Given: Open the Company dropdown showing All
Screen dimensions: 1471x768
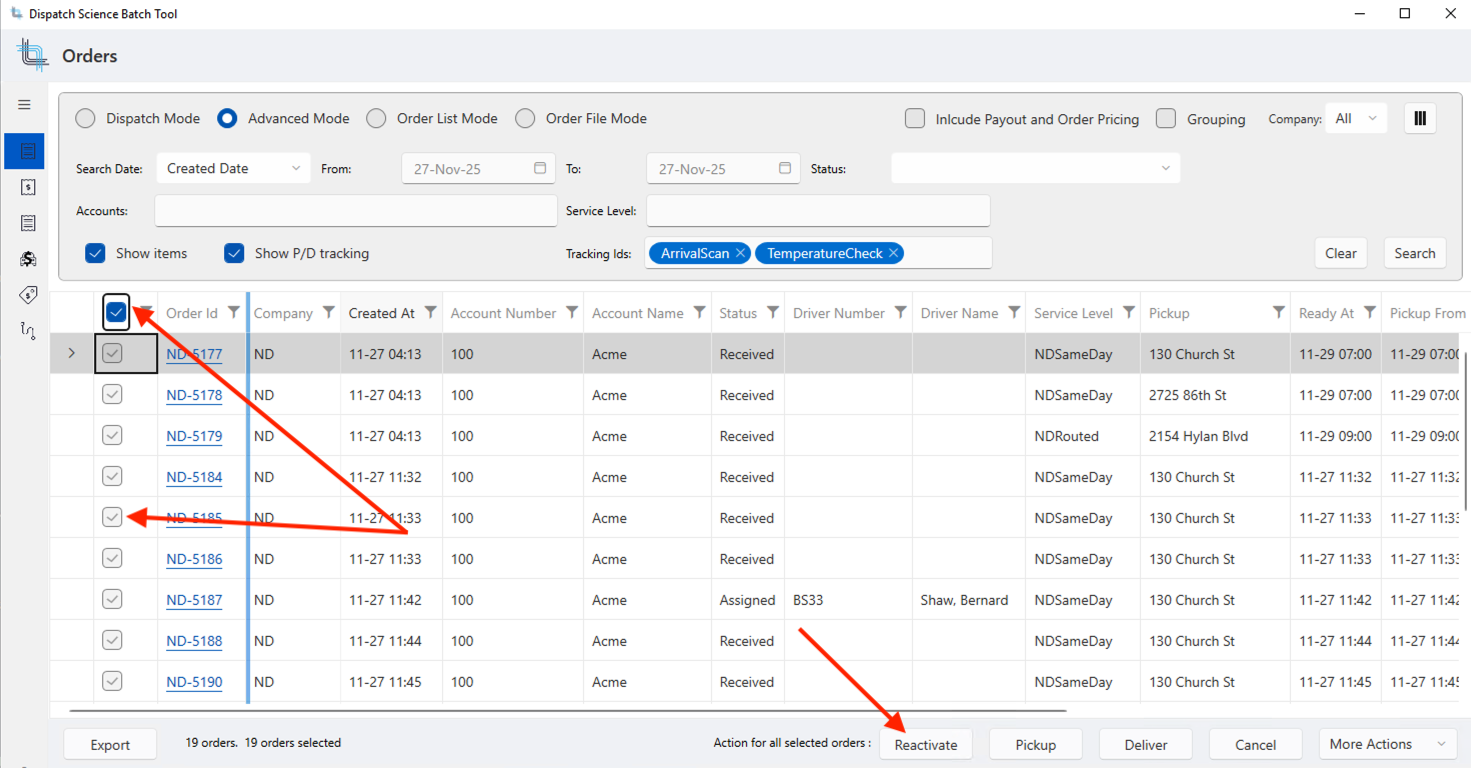Looking at the screenshot, I should click(1356, 118).
